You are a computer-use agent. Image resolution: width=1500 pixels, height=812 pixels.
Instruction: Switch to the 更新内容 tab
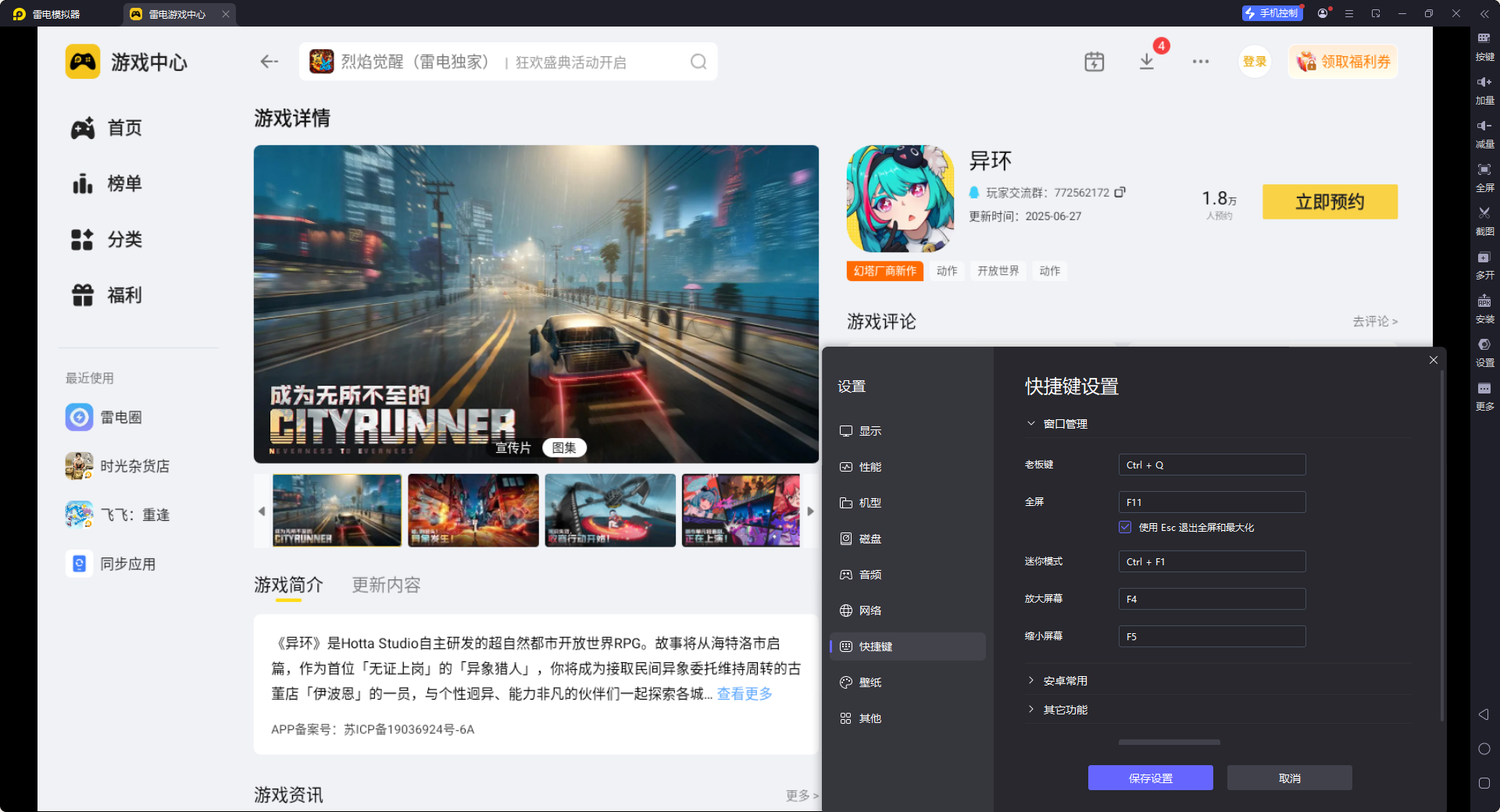pyautogui.click(x=385, y=585)
